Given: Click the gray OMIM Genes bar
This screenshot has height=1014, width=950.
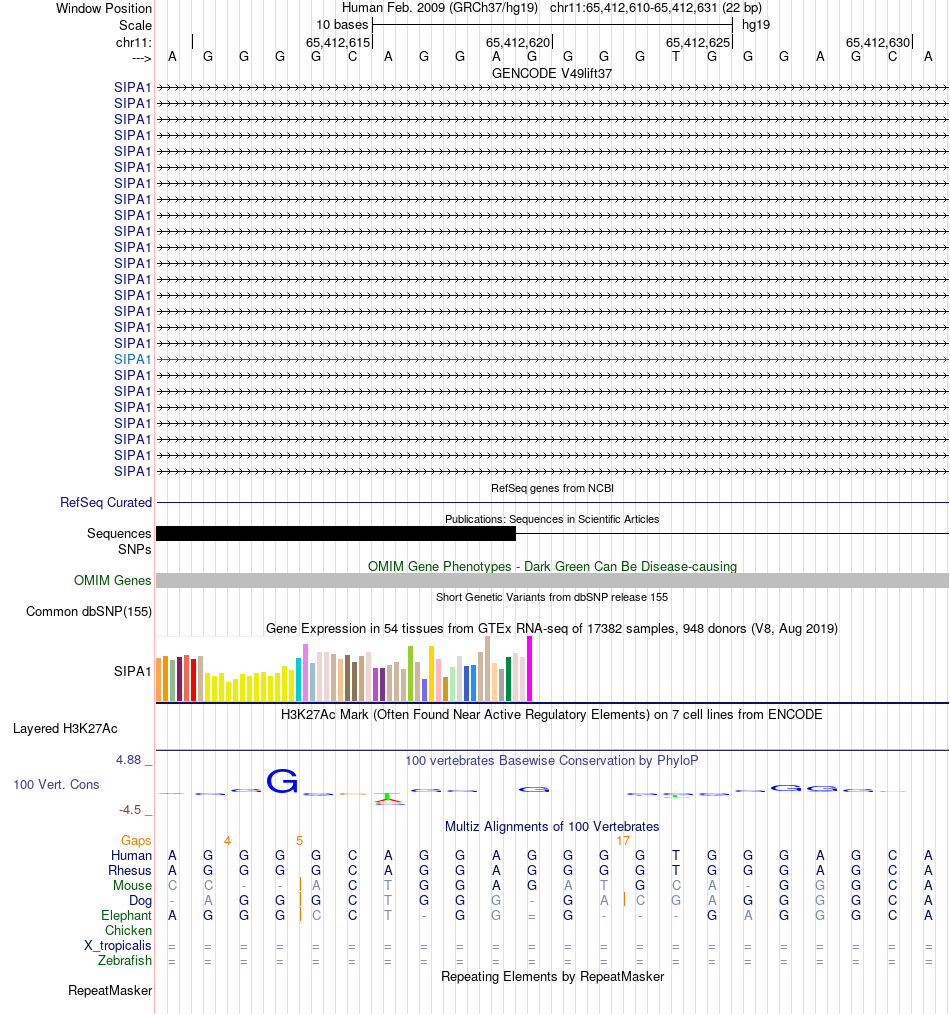Looking at the screenshot, I should (x=552, y=581).
